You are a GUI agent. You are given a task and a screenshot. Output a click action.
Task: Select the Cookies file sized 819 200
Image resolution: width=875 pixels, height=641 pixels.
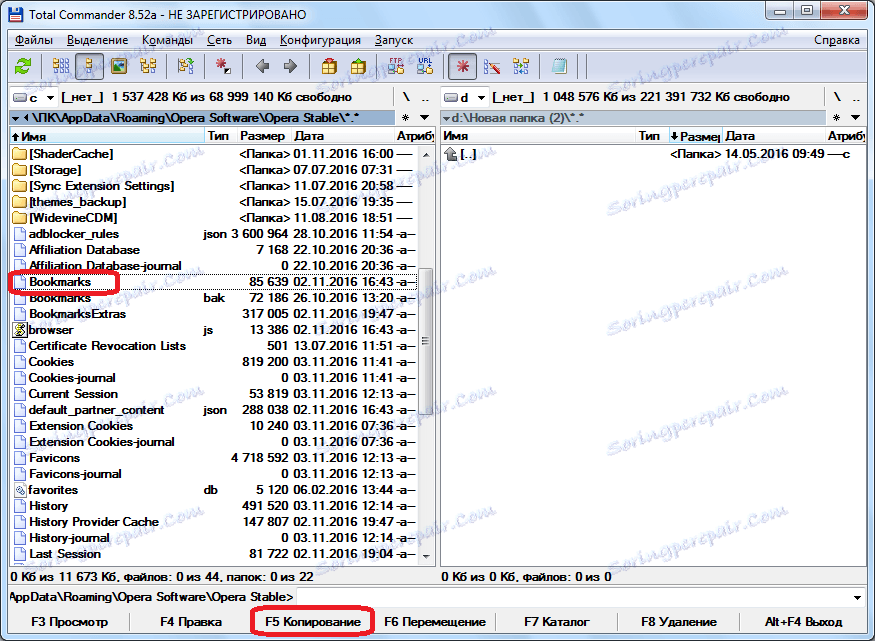click(213, 362)
